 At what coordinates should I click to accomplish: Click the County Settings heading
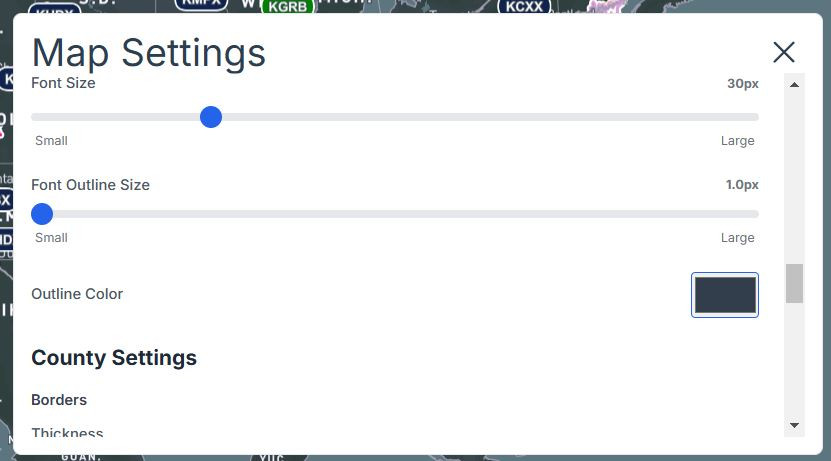(x=114, y=358)
